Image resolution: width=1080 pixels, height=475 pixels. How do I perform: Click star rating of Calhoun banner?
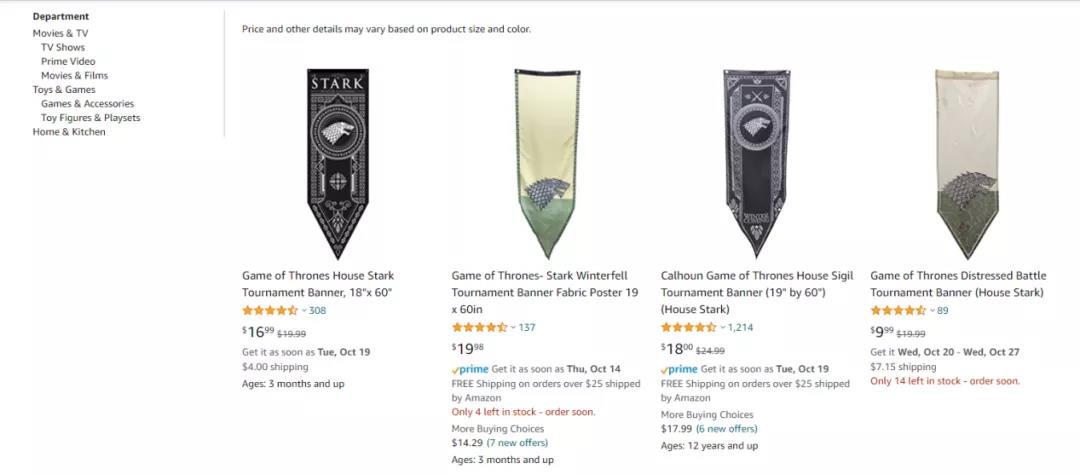pos(689,328)
